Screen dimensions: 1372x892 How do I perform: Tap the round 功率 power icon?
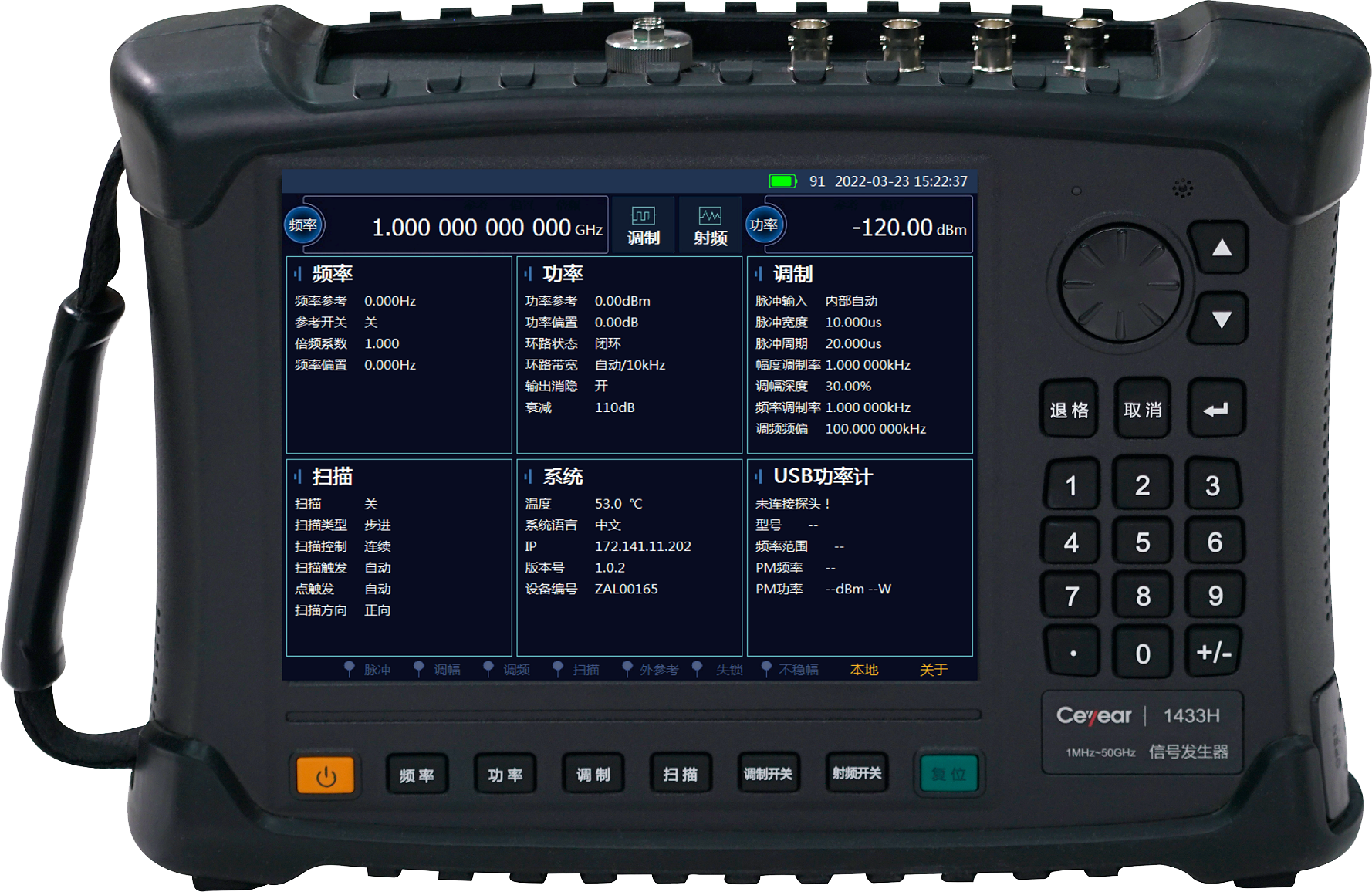click(x=763, y=225)
